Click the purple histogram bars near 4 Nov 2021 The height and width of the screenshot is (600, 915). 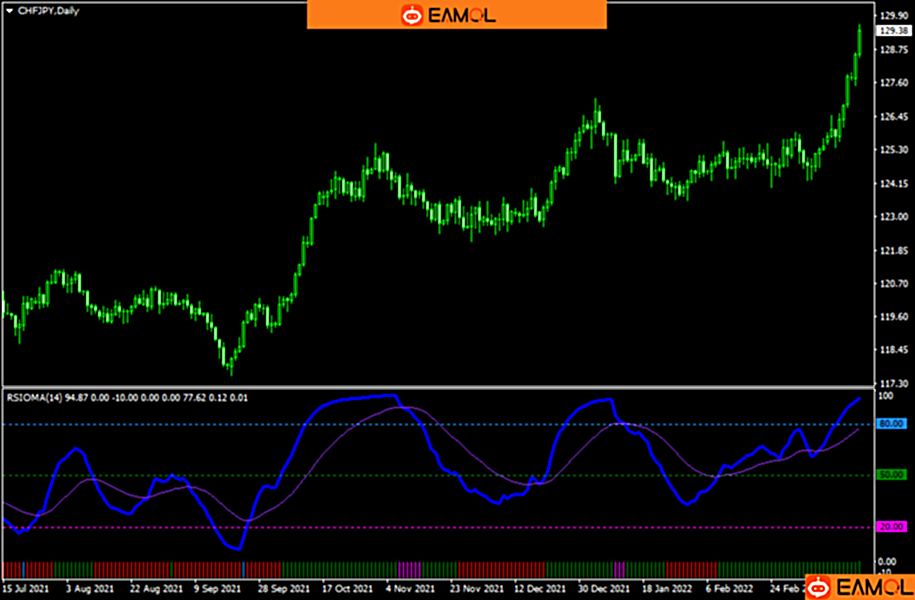pos(409,569)
